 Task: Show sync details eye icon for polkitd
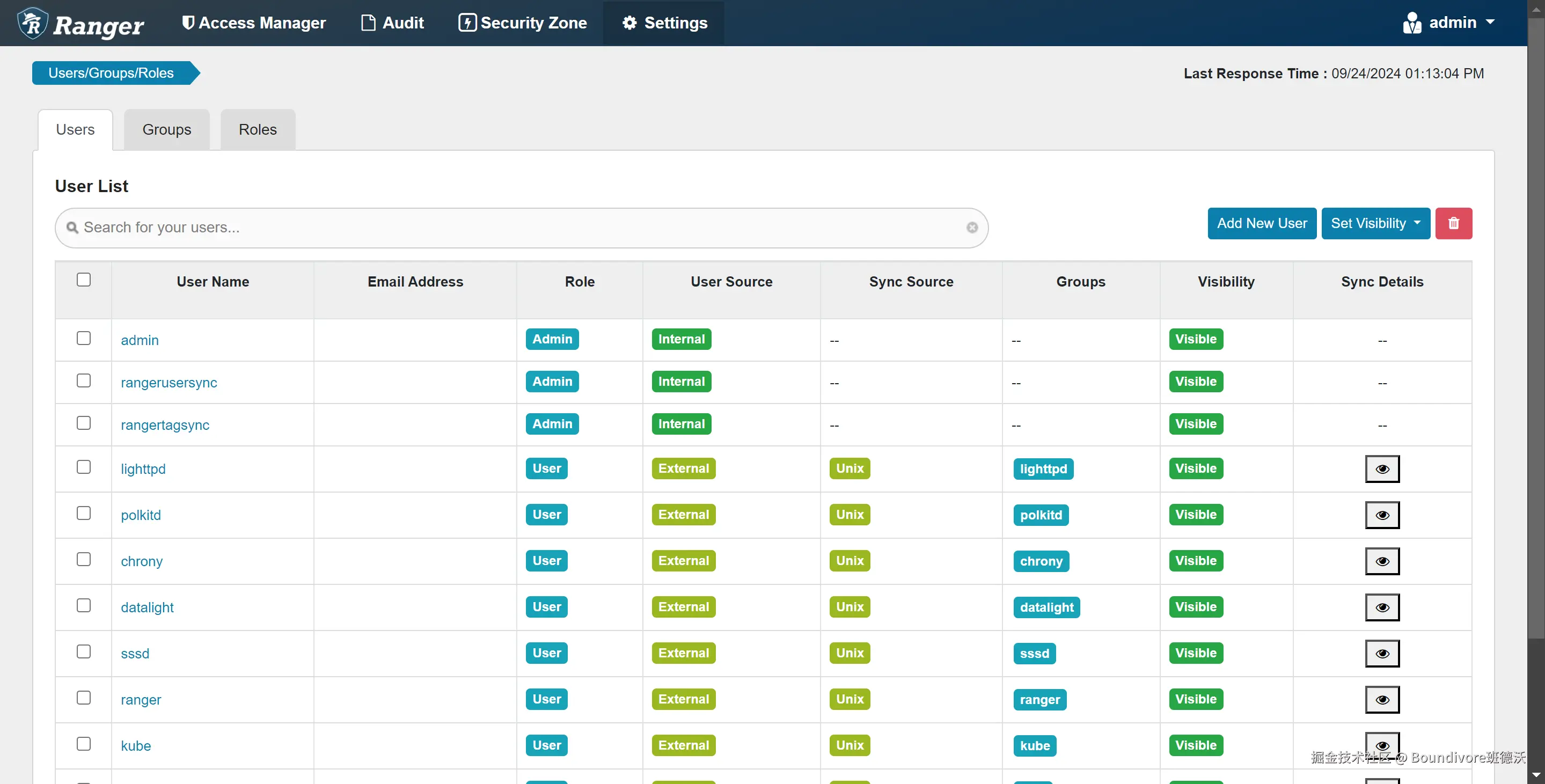click(1382, 515)
